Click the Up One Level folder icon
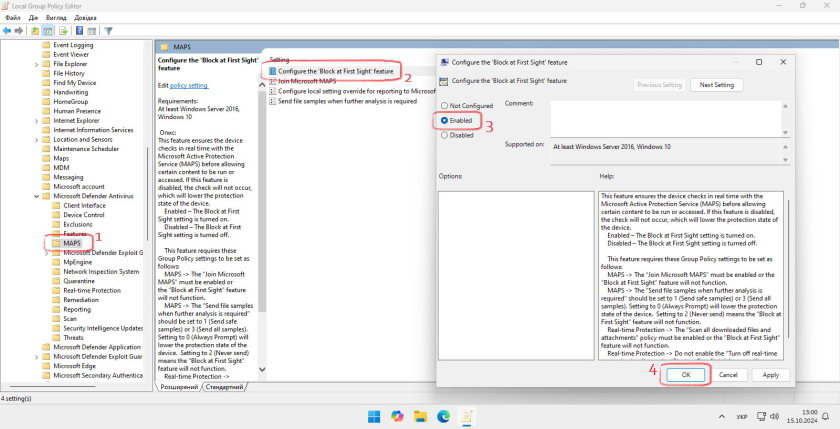The width and height of the screenshot is (840, 429). (35, 31)
